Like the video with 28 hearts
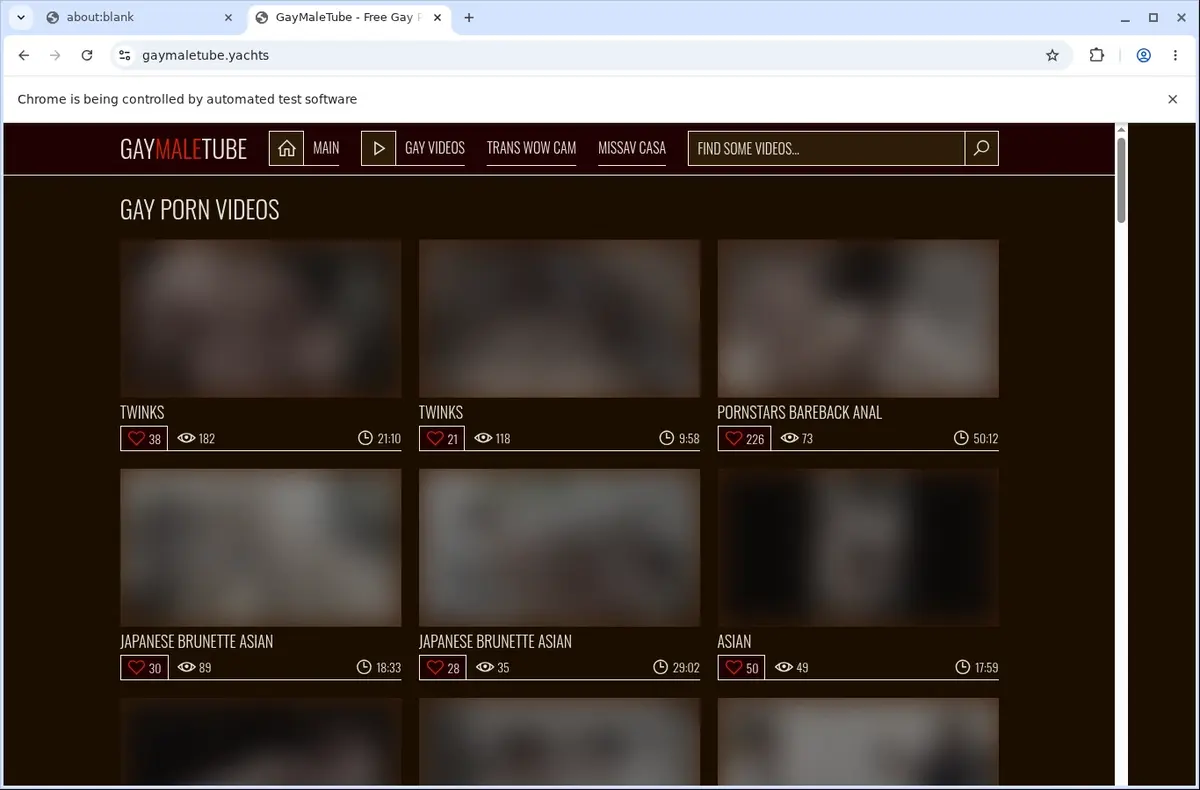Image resolution: width=1200 pixels, height=790 pixels. (442, 667)
